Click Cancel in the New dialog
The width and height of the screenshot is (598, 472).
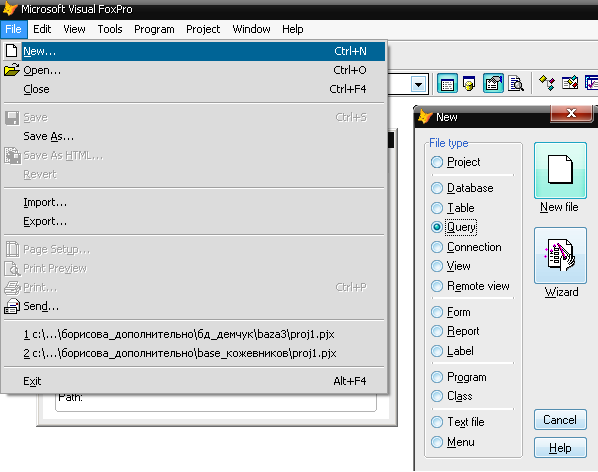tap(560, 420)
